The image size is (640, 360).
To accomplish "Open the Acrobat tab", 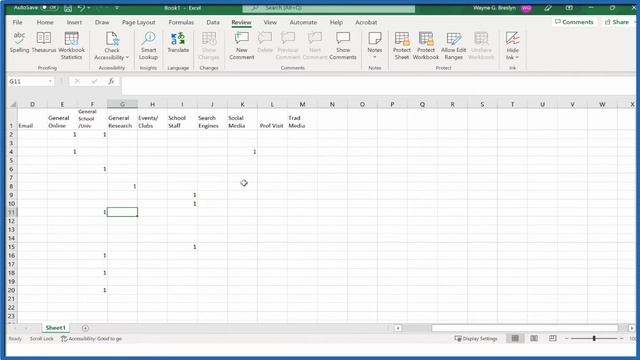I will point(366,22).
